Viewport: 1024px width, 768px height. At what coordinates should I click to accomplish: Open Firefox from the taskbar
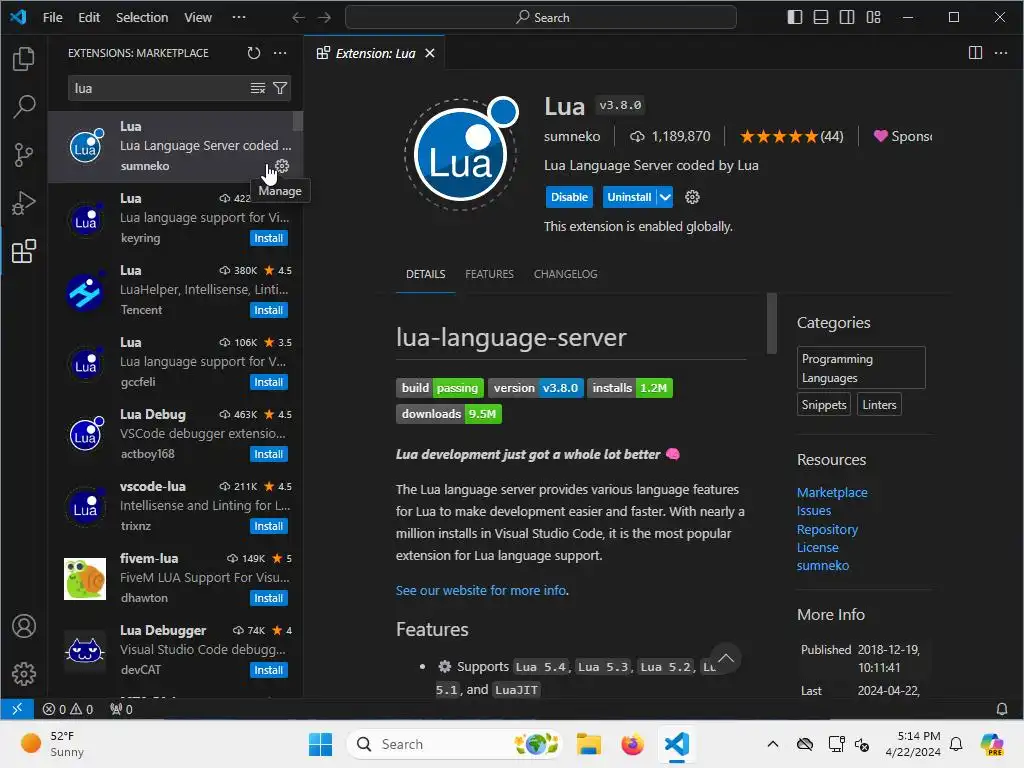point(632,744)
